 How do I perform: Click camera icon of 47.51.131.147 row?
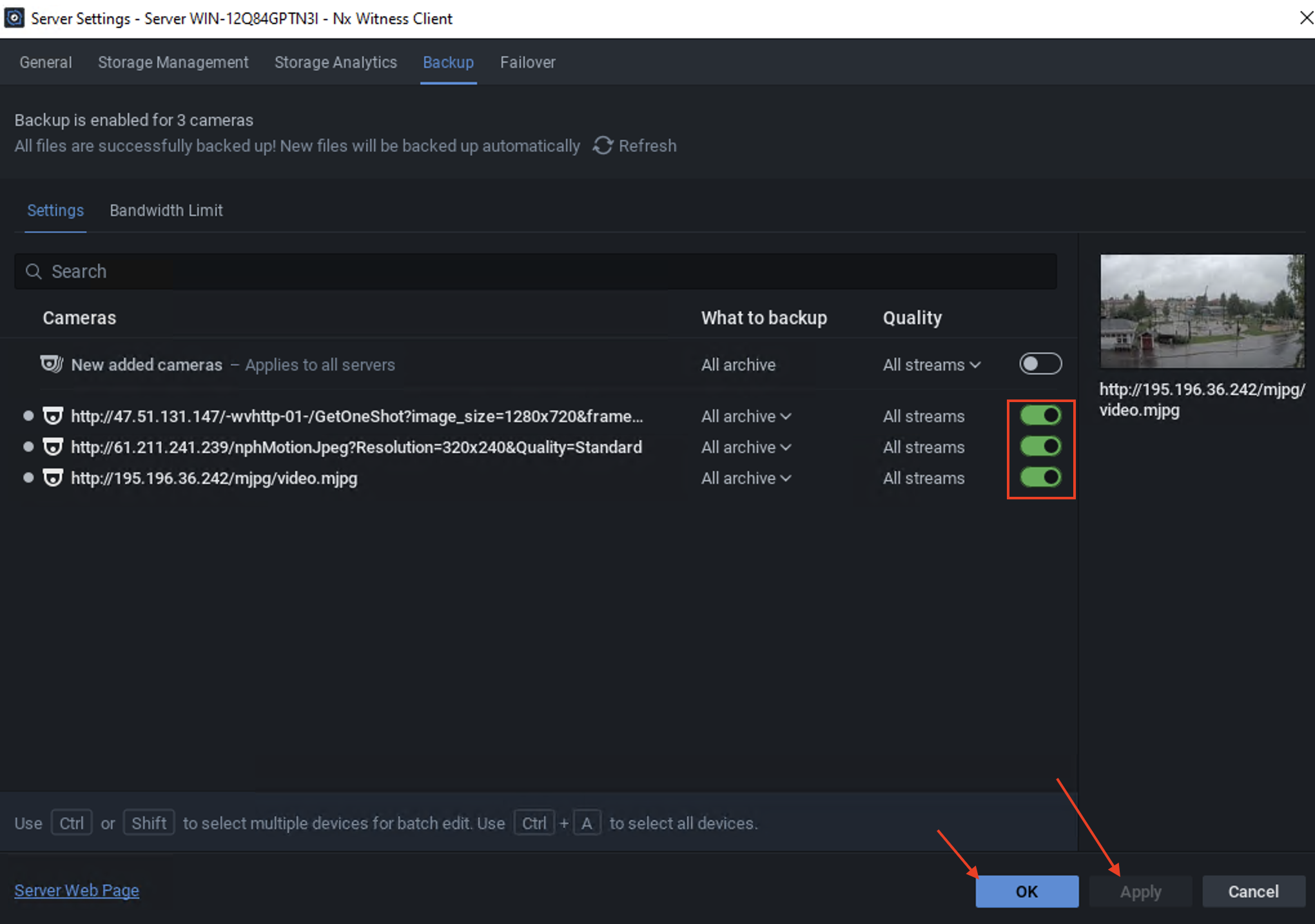coord(53,416)
